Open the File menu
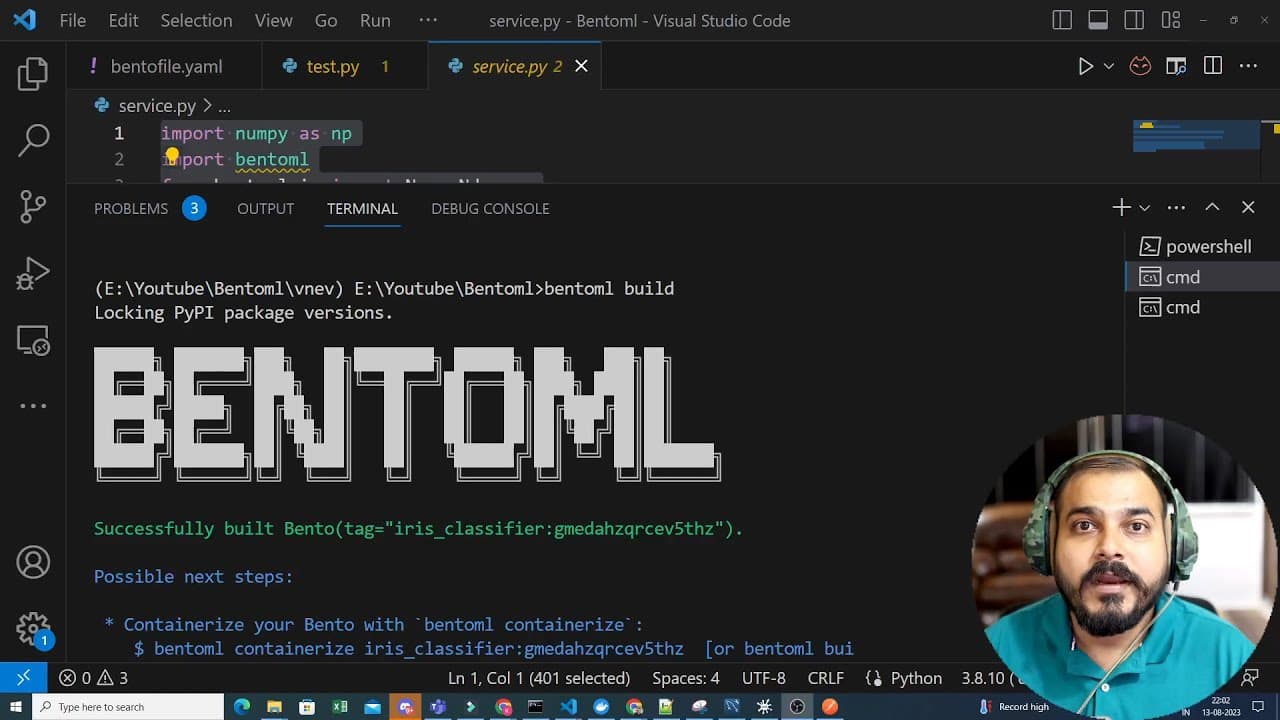 [73, 20]
